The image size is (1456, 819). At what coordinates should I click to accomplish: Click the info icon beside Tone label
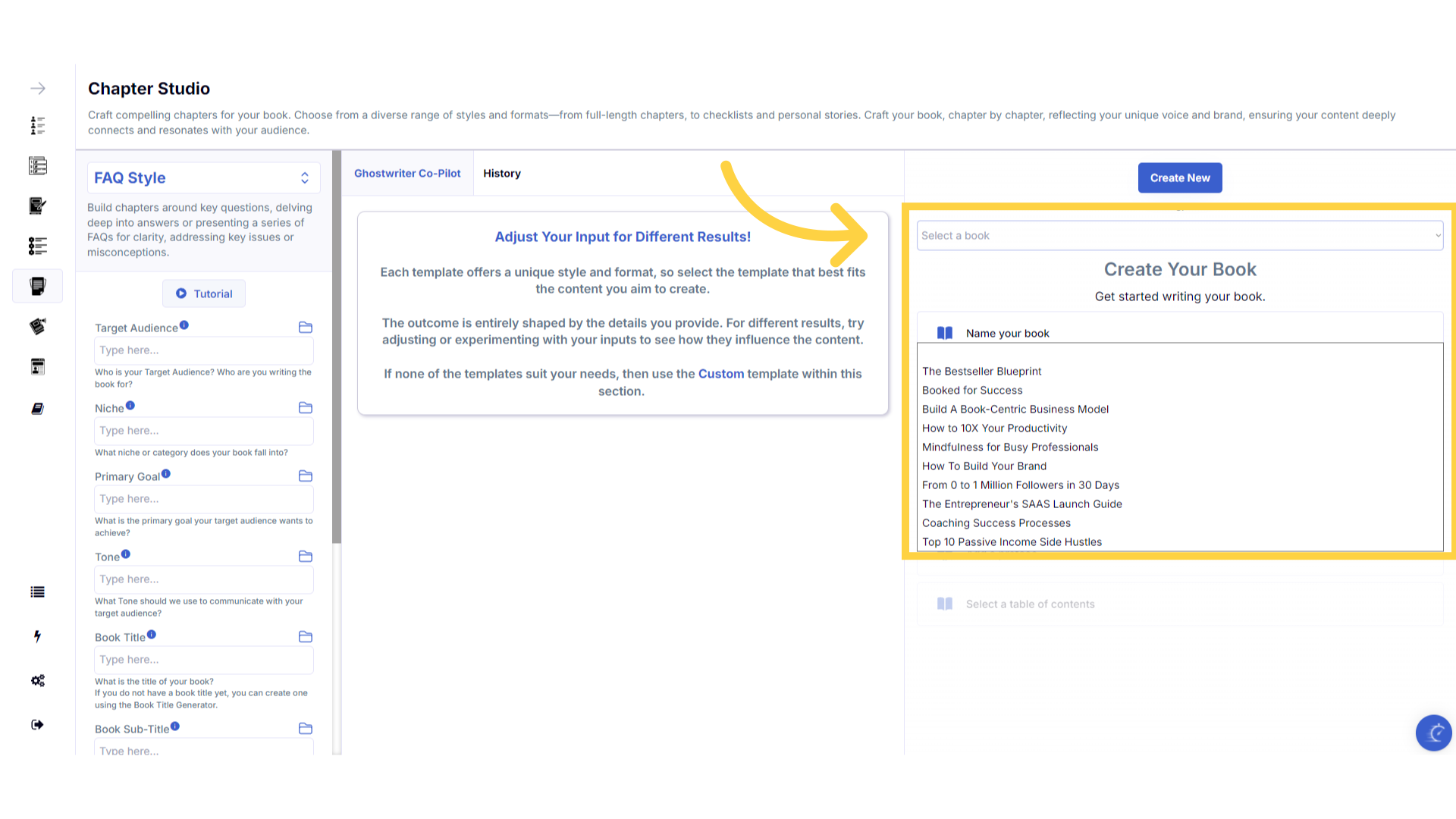coord(126,554)
